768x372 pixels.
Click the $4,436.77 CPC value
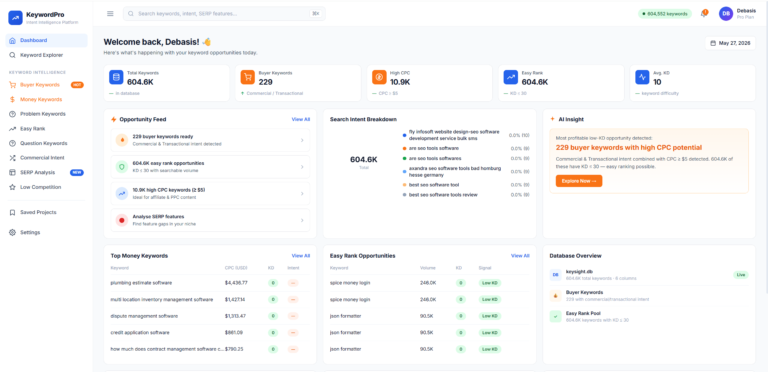click(x=236, y=283)
